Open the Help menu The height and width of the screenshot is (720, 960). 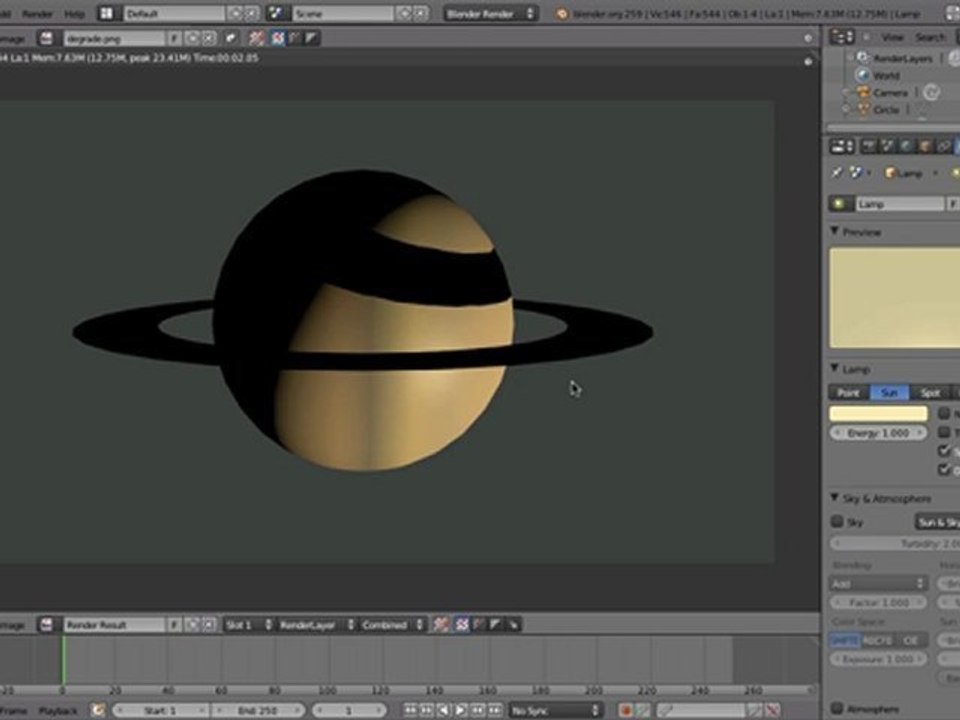click(x=74, y=13)
